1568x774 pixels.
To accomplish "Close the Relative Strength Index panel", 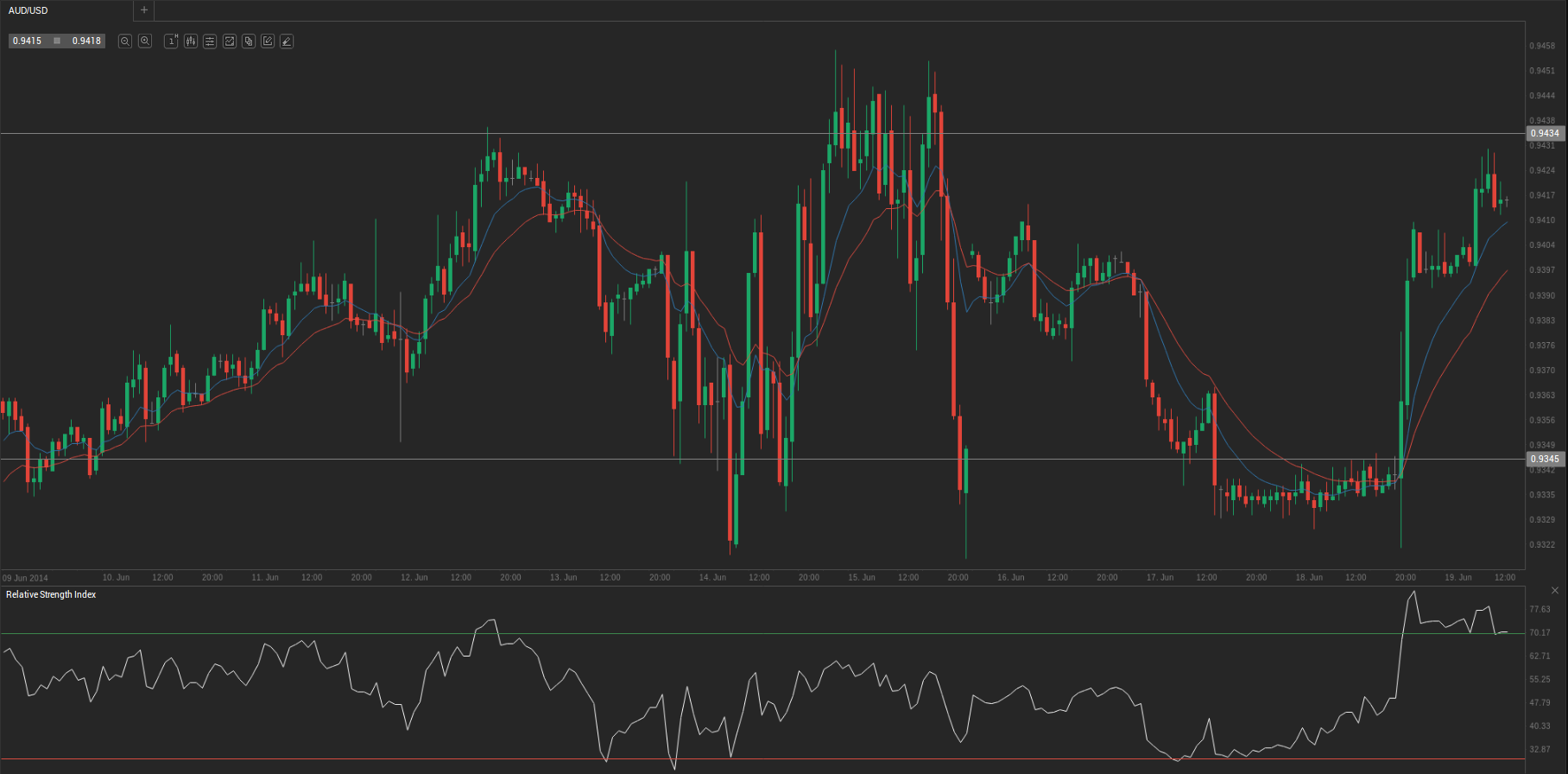I will tap(1555, 591).
